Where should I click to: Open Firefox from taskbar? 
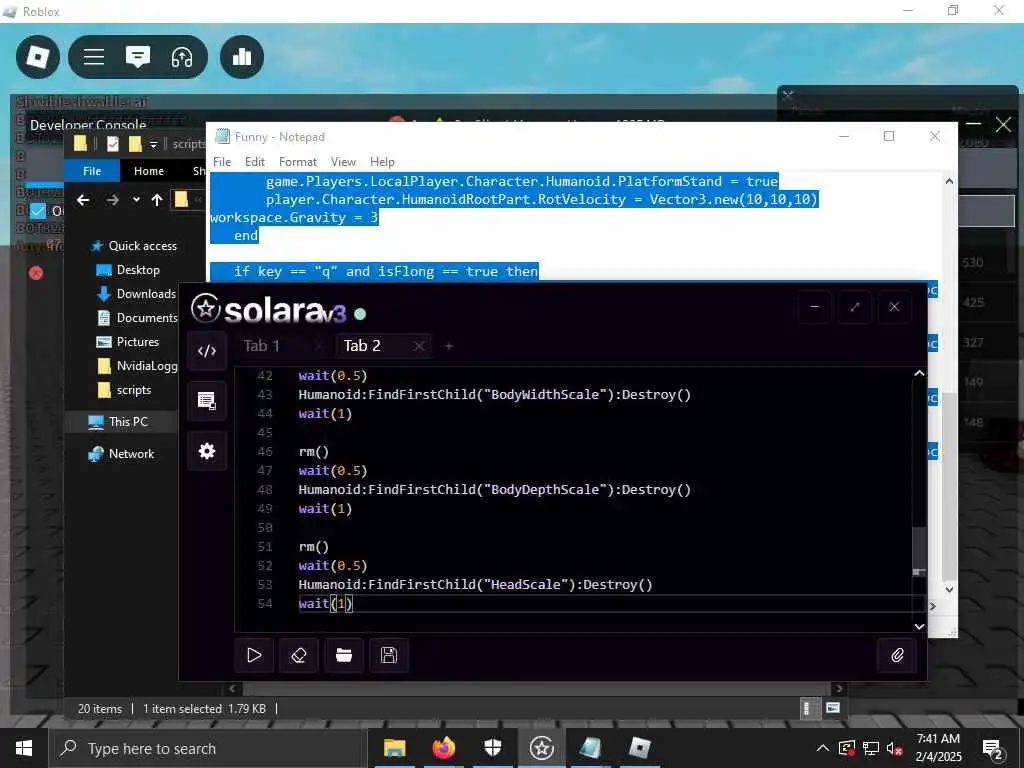pyautogui.click(x=443, y=748)
